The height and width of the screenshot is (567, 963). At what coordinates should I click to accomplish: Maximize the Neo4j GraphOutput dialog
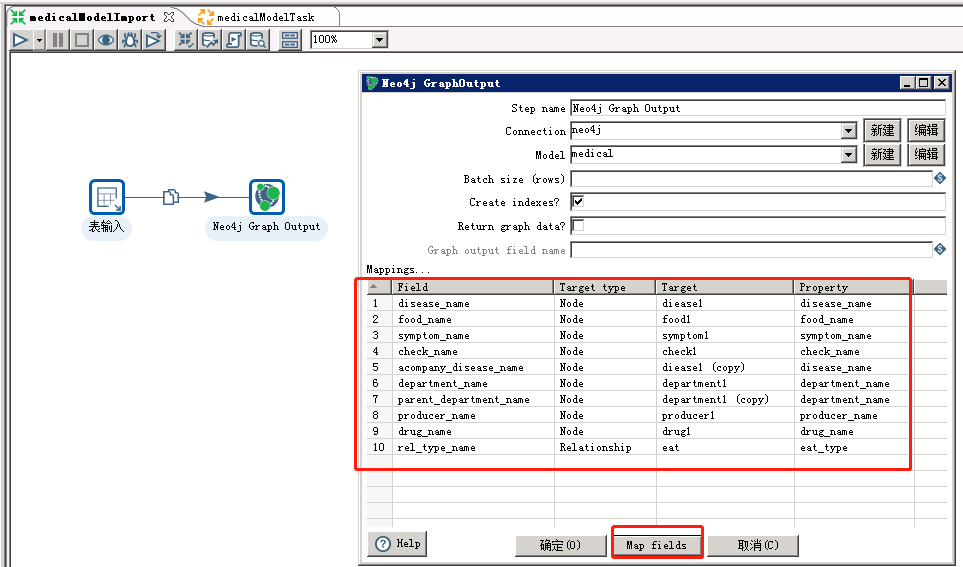(x=924, y=82)
